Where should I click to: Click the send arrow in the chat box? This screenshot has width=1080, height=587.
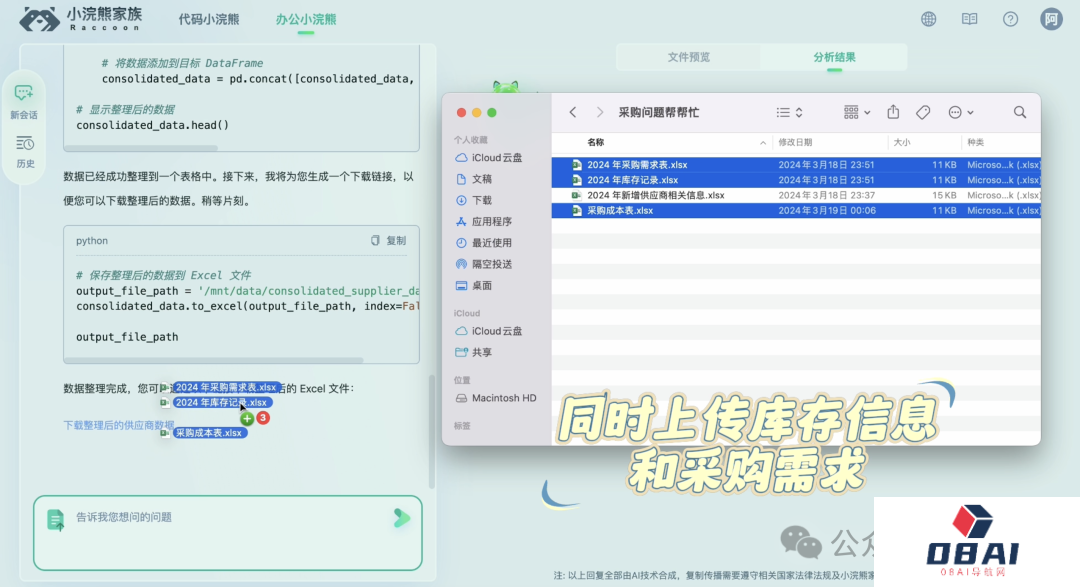tap(401, 517)
